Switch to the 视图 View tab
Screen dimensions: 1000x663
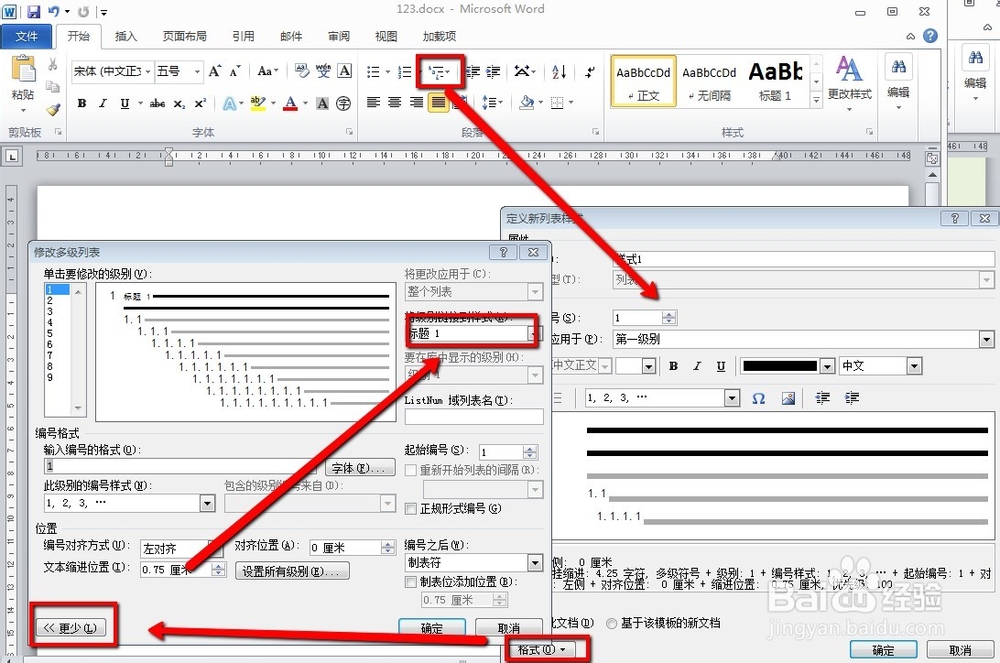click(x=386, y=36)
